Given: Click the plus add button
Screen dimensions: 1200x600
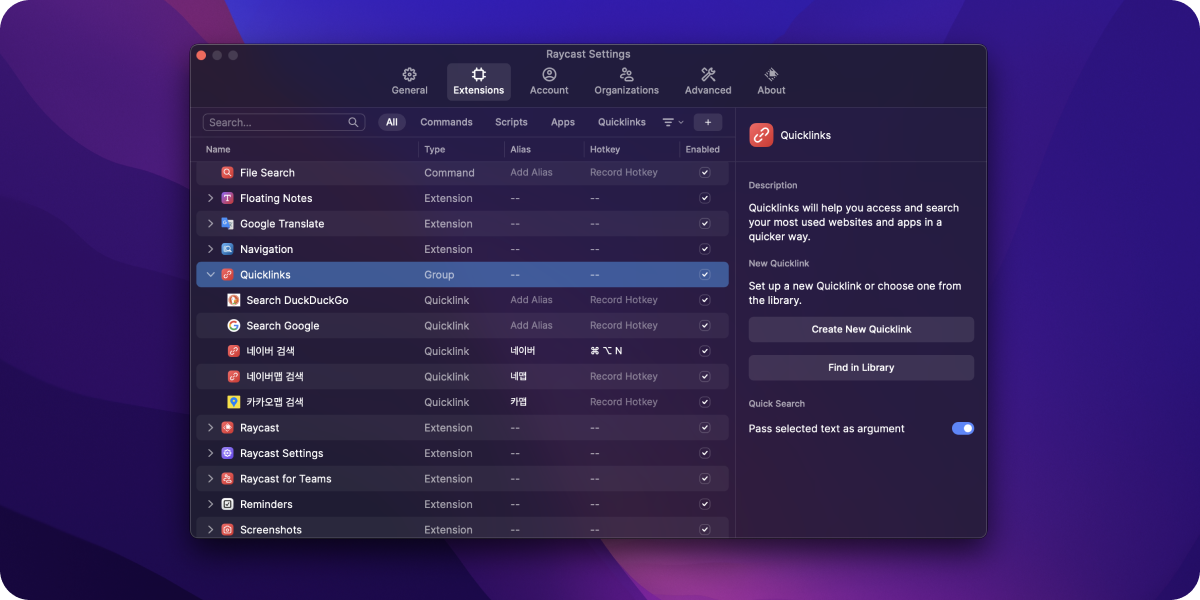Looking at the screenshot, I should [708, 122].
